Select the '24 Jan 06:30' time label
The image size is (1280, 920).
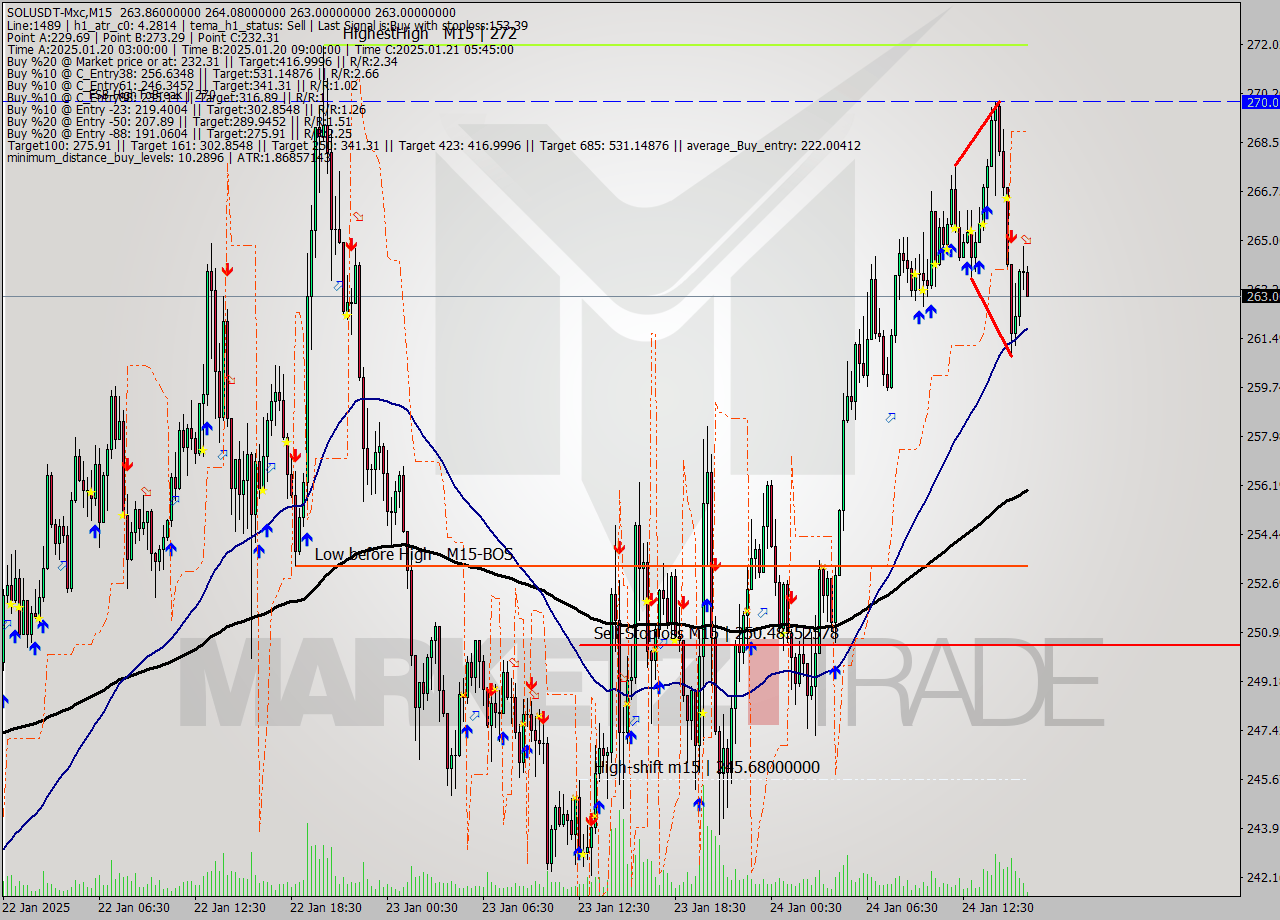[902, 908]
